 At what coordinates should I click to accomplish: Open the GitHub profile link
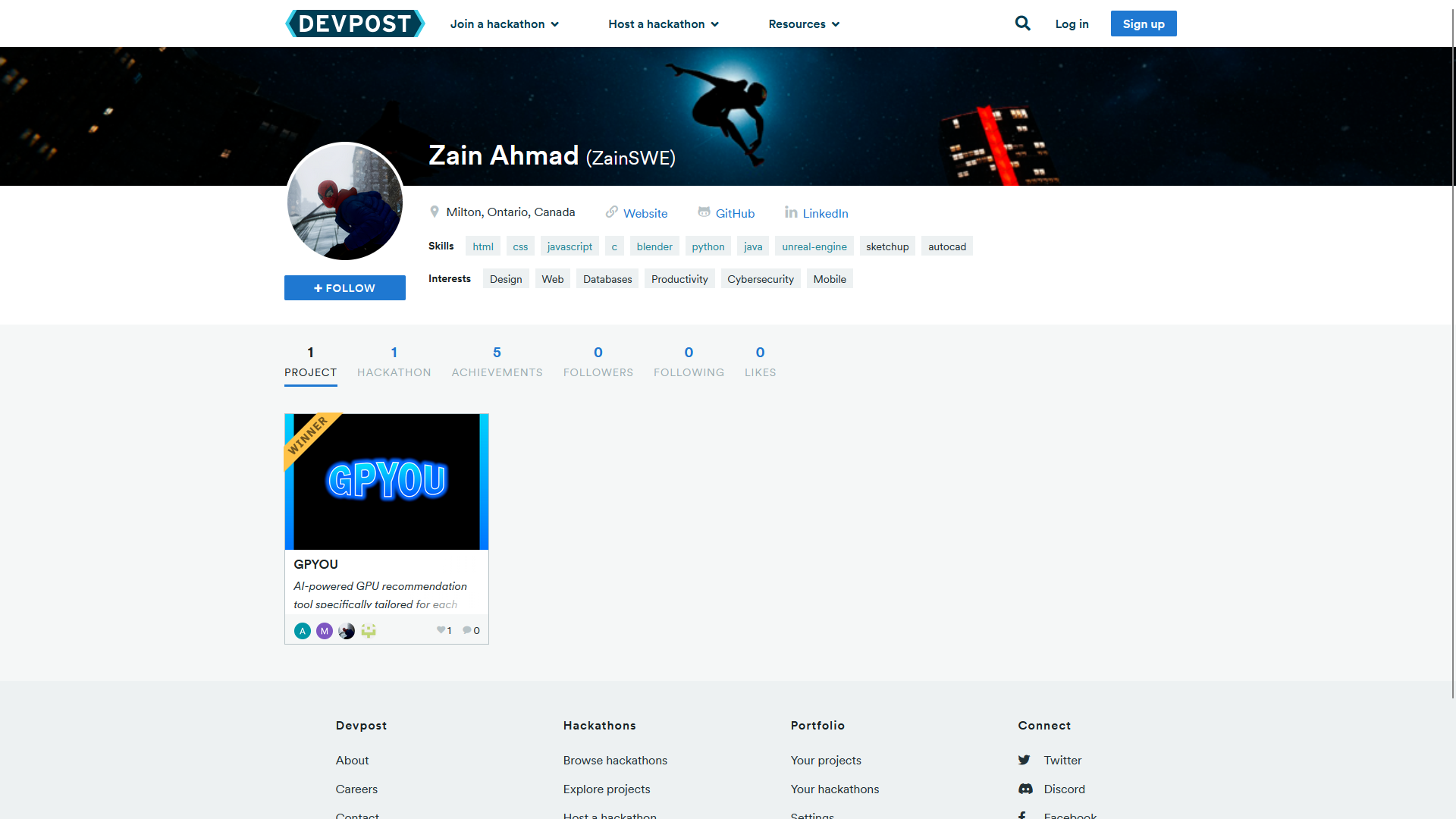[x=734, y=213]
